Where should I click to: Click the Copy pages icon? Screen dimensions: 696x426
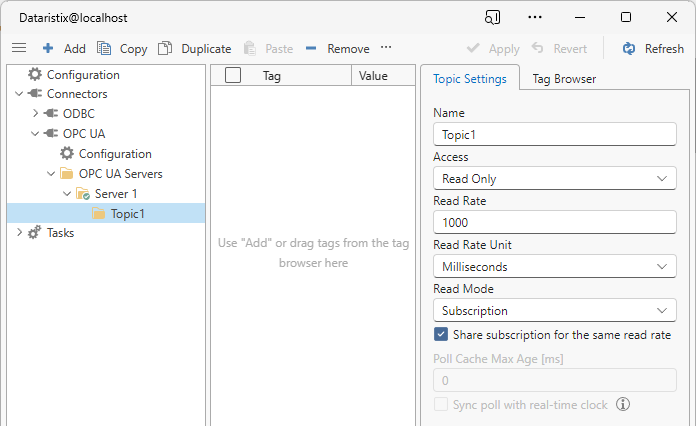104,48
